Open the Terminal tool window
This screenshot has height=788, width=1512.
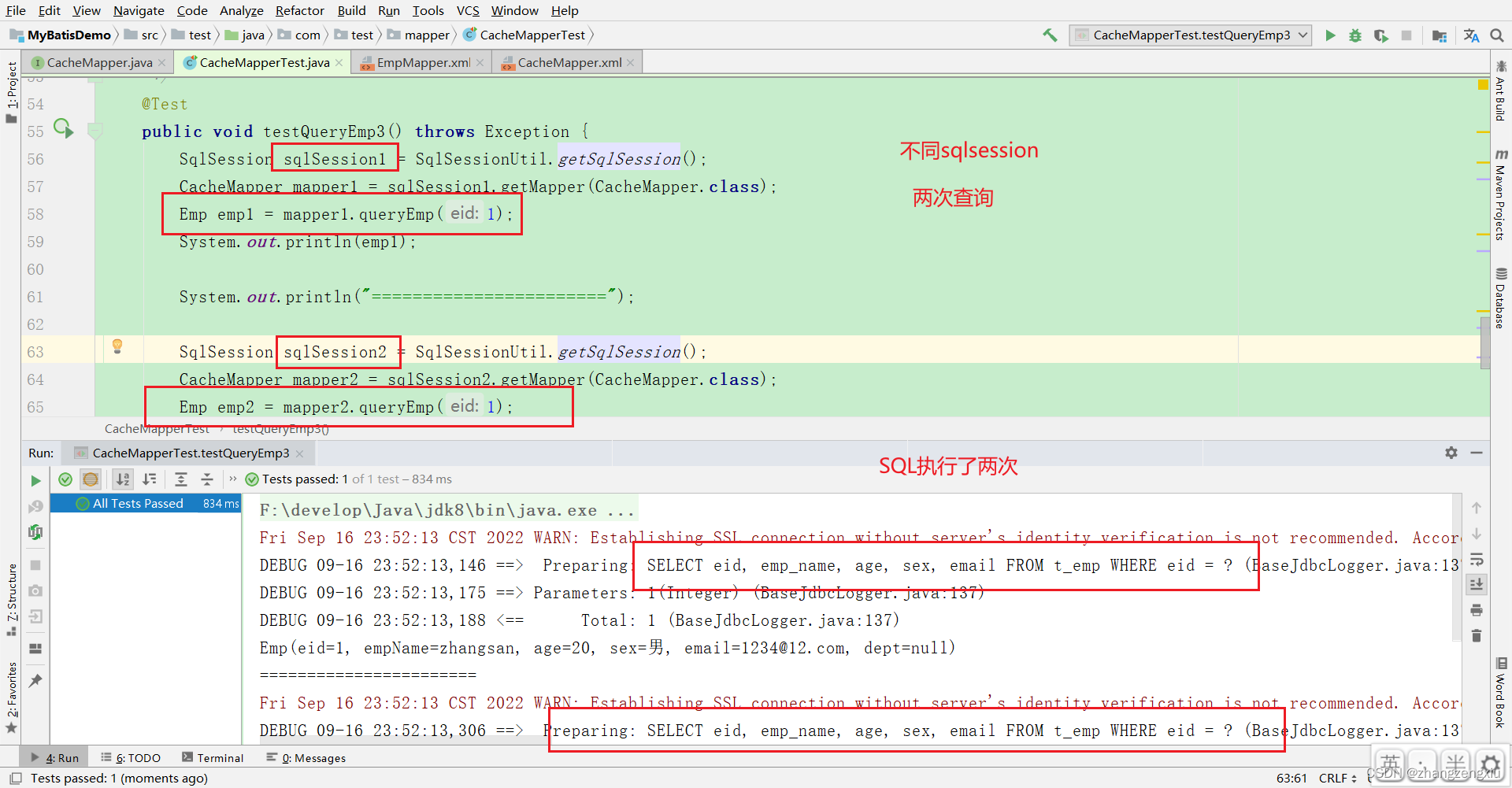pos(213,757)
